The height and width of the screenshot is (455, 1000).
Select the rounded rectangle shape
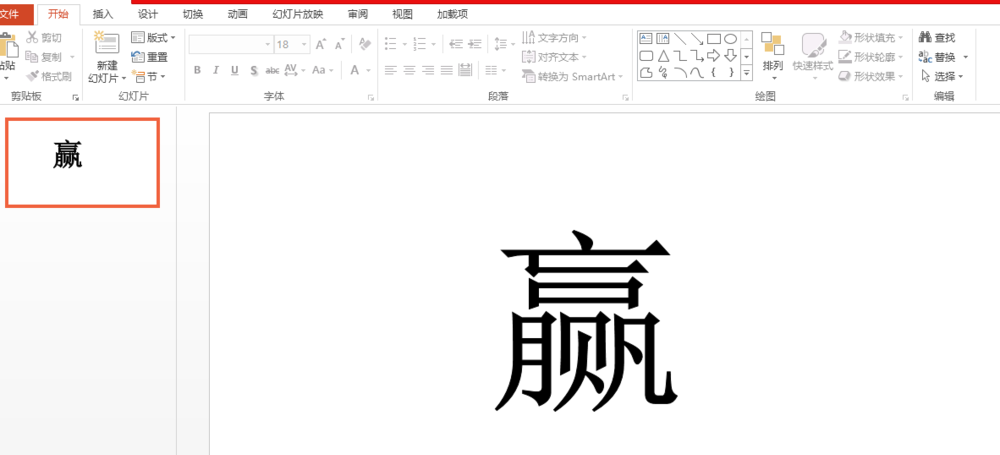(645, 56)
